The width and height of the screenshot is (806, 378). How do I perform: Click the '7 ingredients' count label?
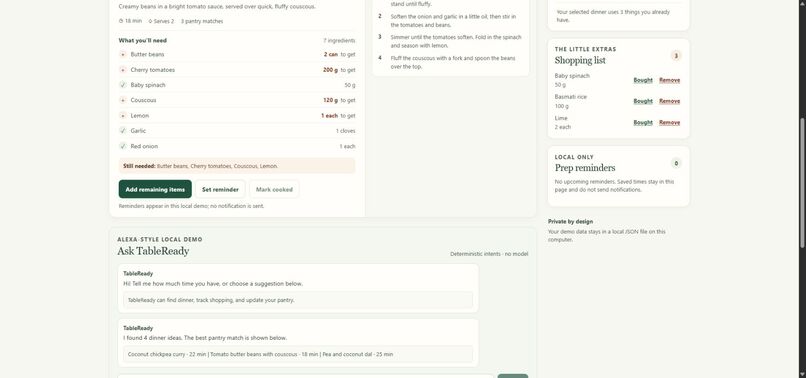[339, 40]
